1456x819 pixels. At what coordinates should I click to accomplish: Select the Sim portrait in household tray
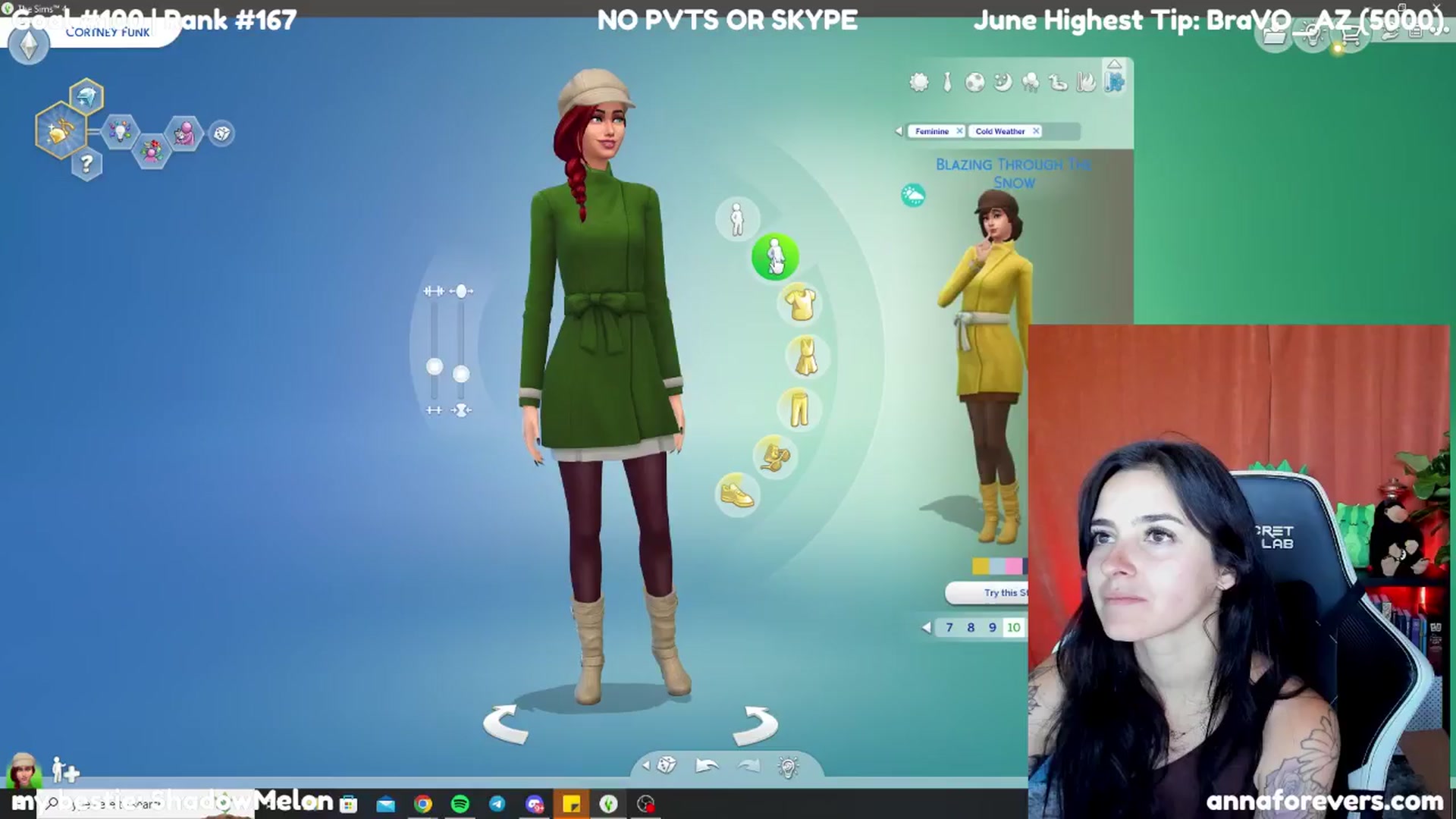tap(23, 771)
